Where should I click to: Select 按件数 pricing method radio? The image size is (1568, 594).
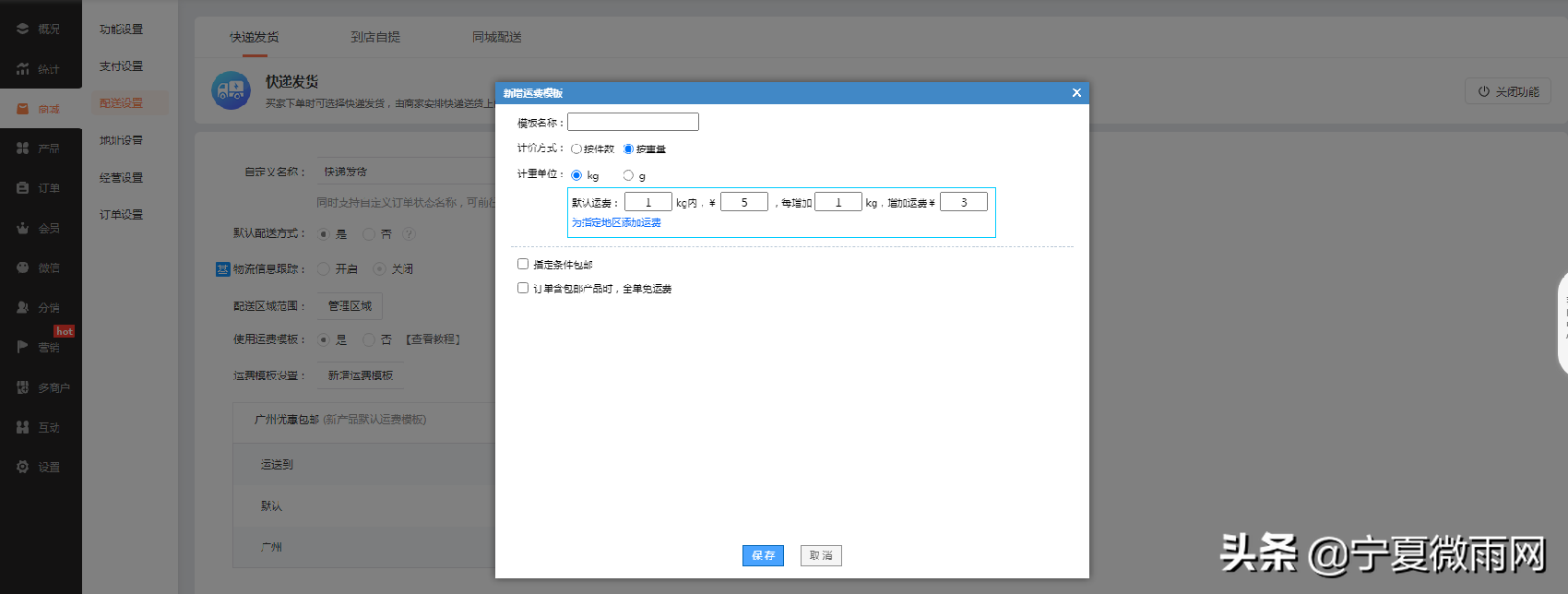point(576,149)
